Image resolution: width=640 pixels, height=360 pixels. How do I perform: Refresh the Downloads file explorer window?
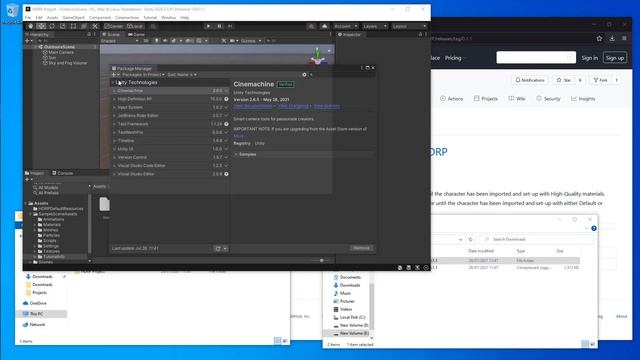(471, 239)
